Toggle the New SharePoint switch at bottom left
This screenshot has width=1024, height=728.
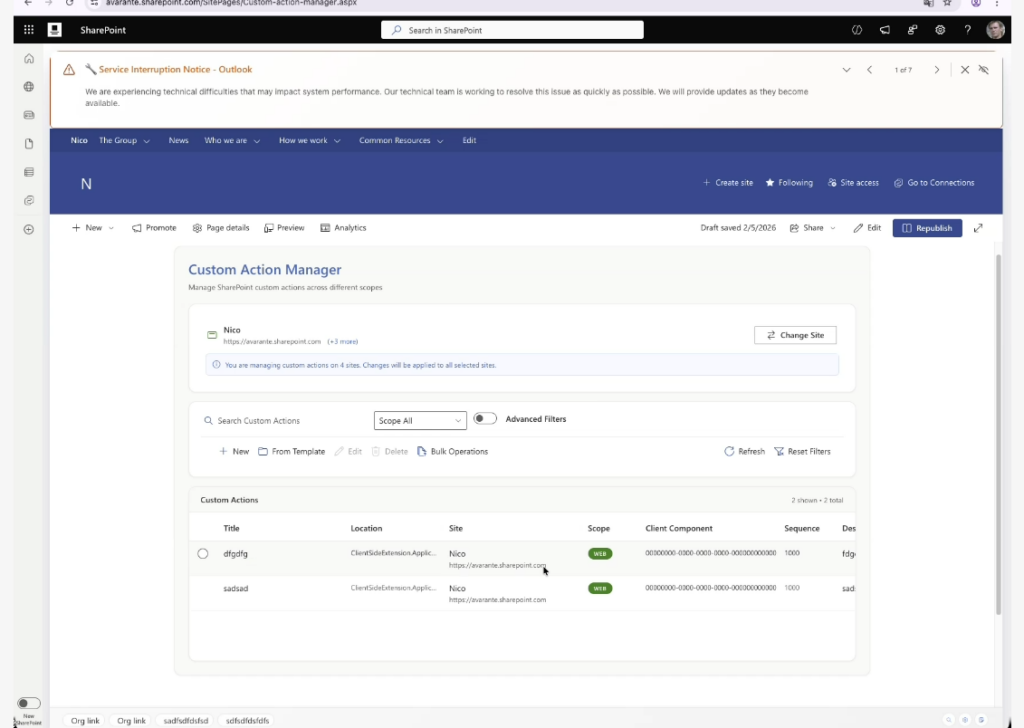point(29,703)
